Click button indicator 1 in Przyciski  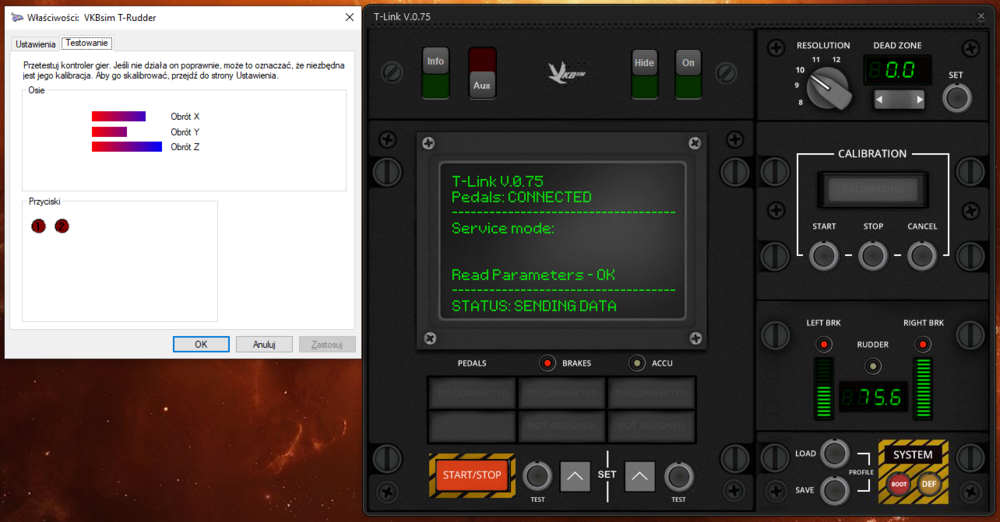38,226
